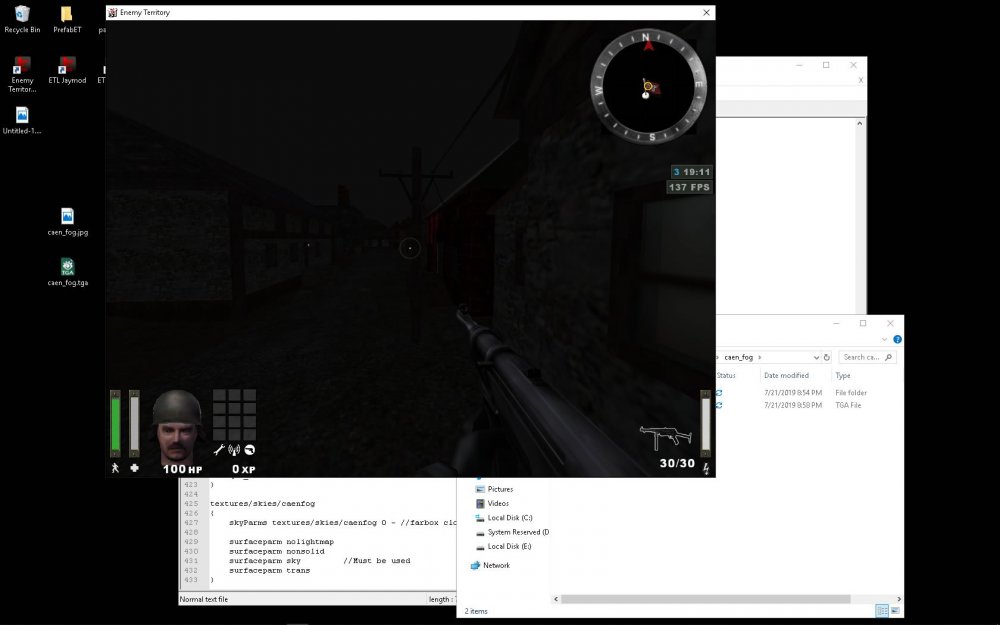The image size is (1000, 625).
Task: Open the address bar history dropdown
Action: pyautogui.click(x=816, y=357)
